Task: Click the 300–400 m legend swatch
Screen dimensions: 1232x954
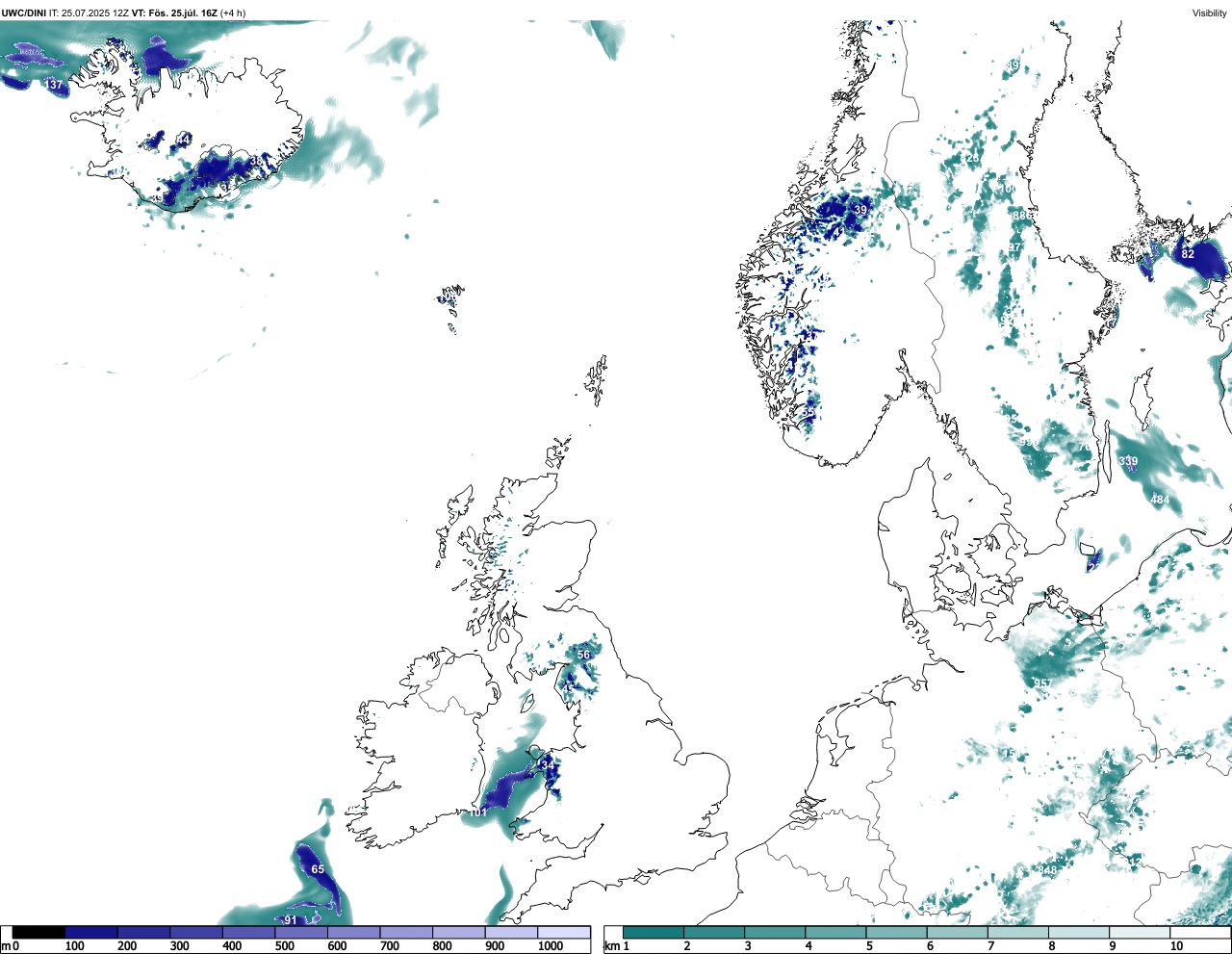Action: [196, 932]
